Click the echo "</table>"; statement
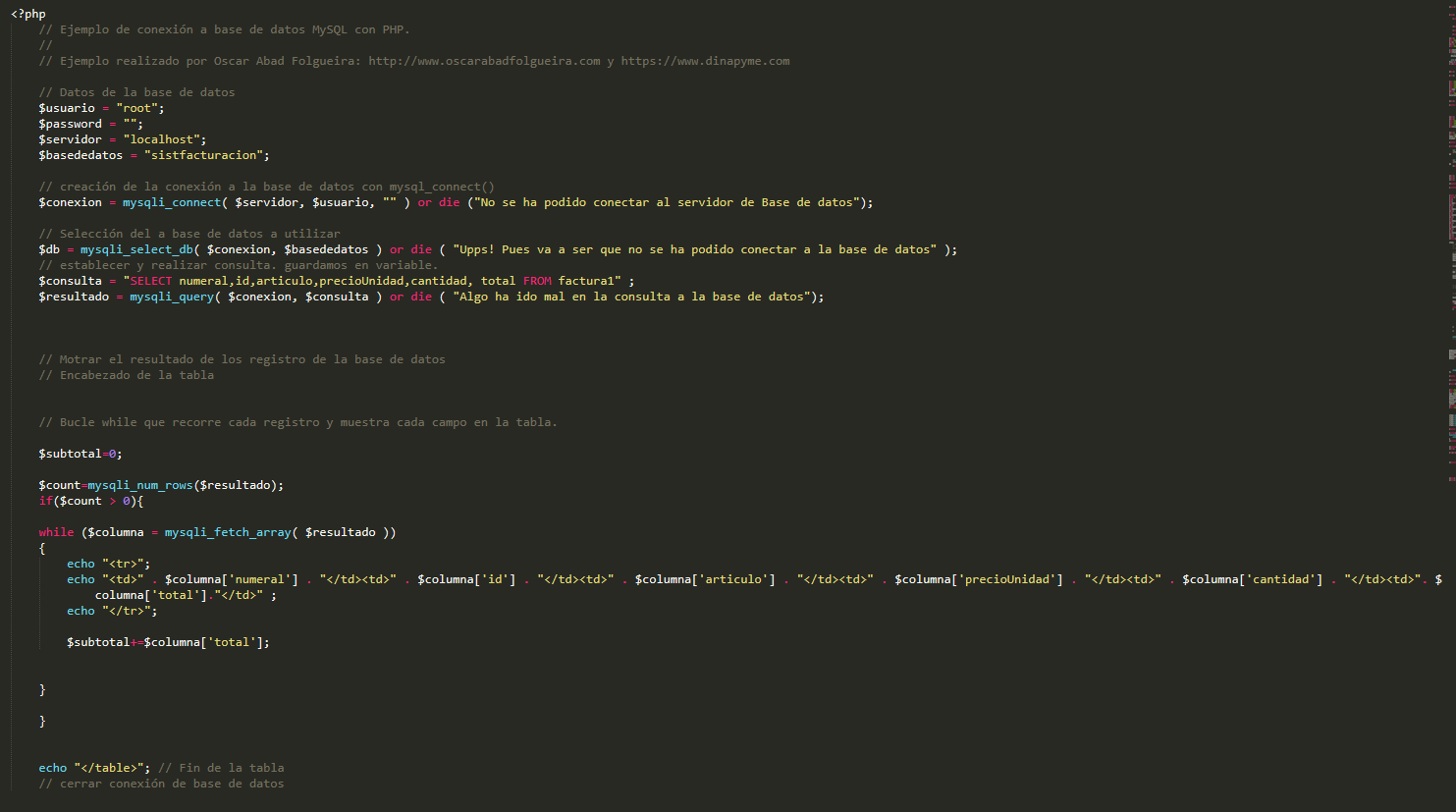 tap(95, 768)
